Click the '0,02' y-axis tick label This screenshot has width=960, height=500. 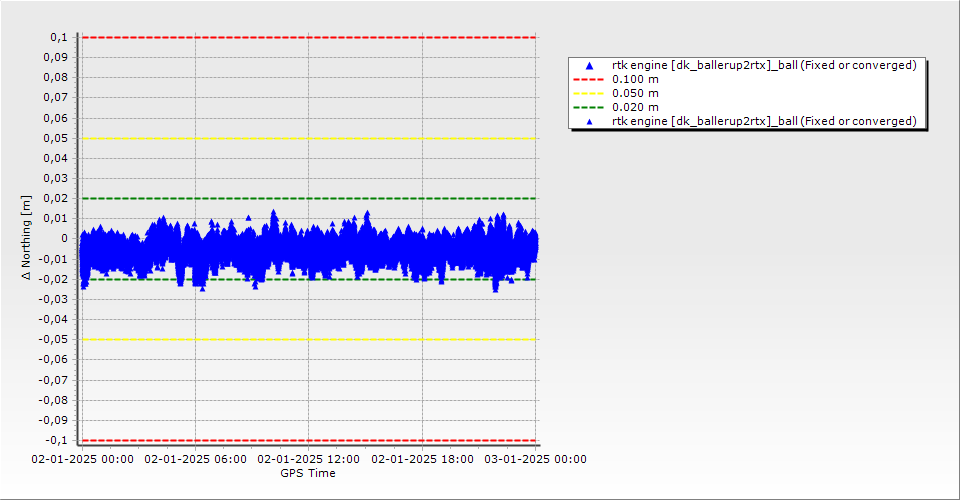tap(56, 198)
